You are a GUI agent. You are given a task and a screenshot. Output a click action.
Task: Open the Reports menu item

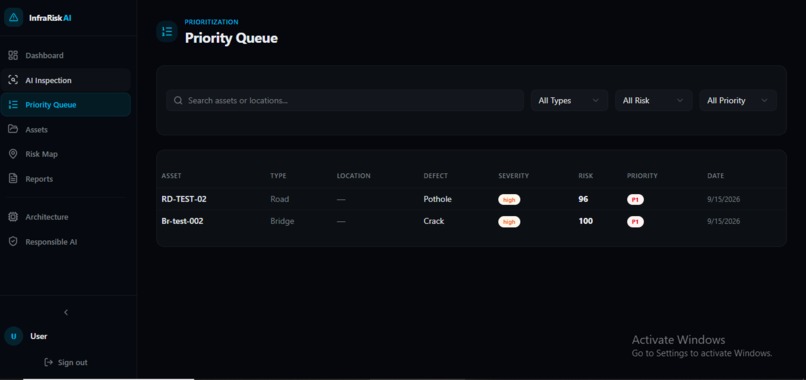[66, 179]
